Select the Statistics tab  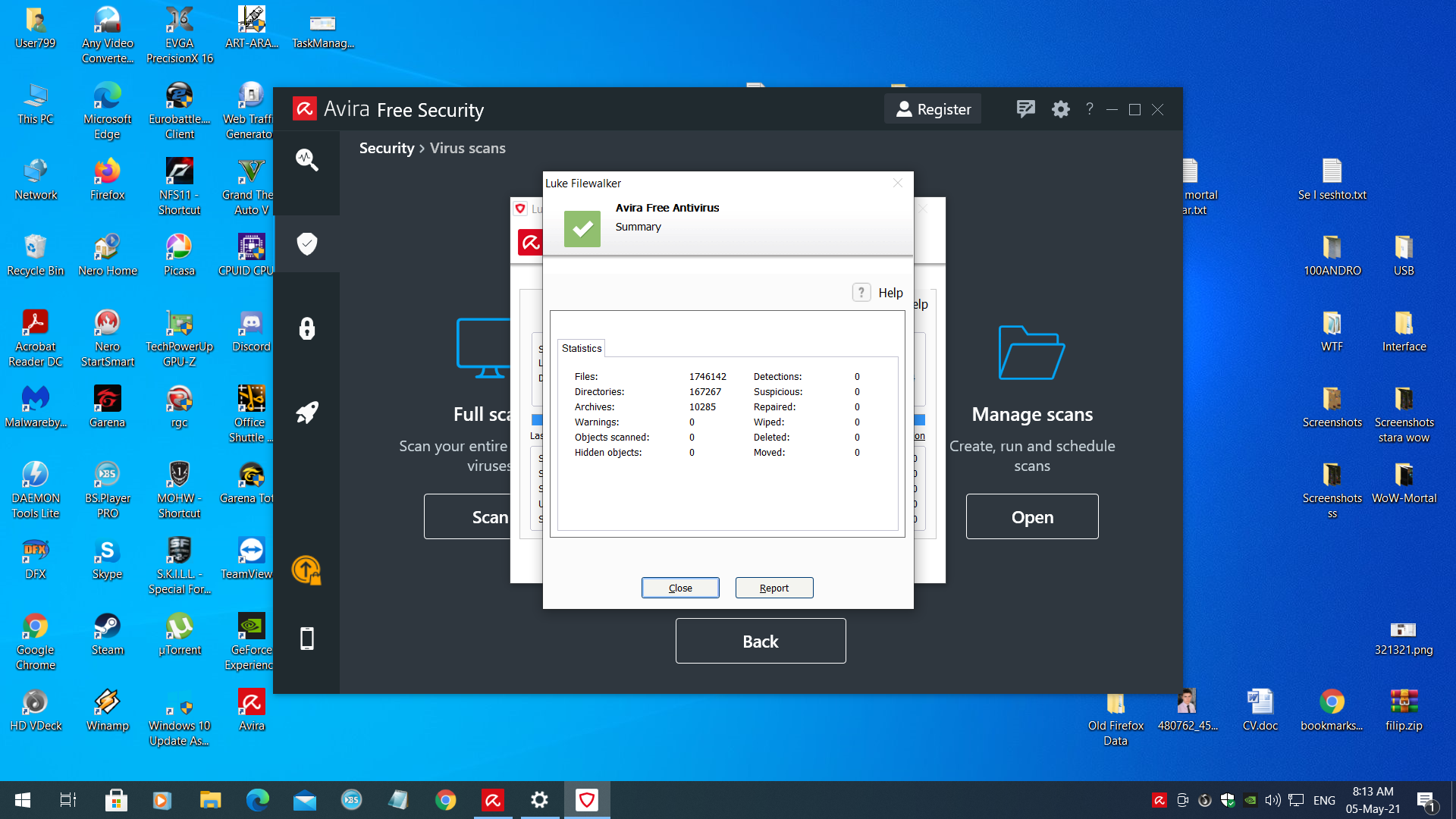582,348
